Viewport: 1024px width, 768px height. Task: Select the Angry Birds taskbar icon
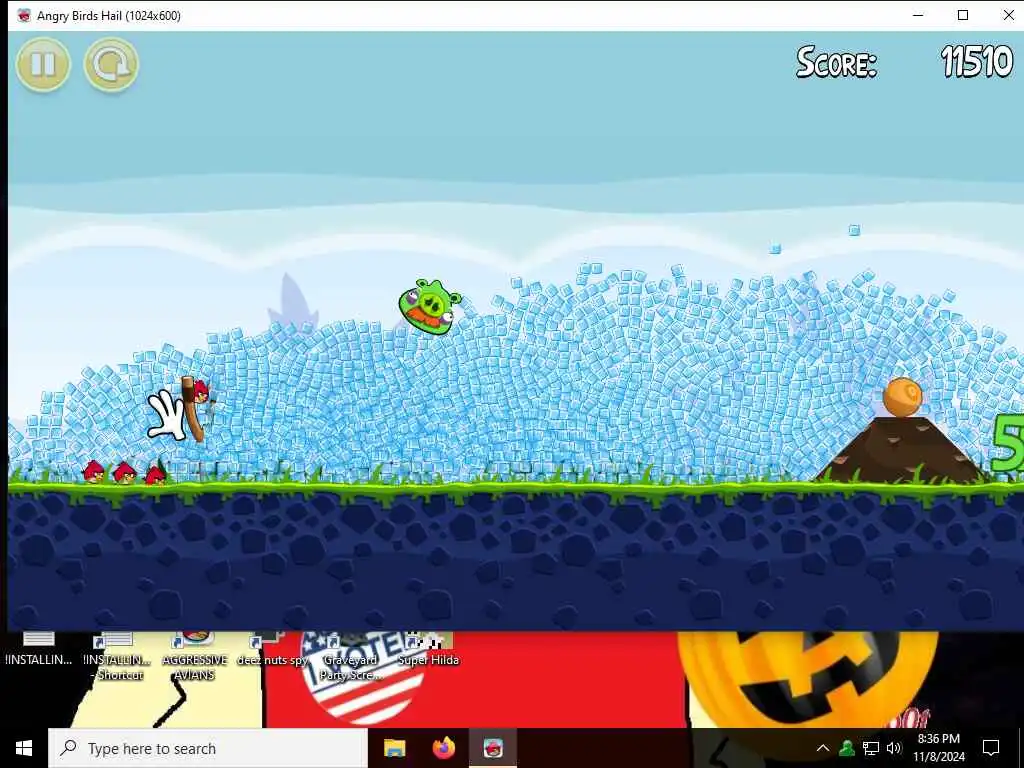[493, 748]
